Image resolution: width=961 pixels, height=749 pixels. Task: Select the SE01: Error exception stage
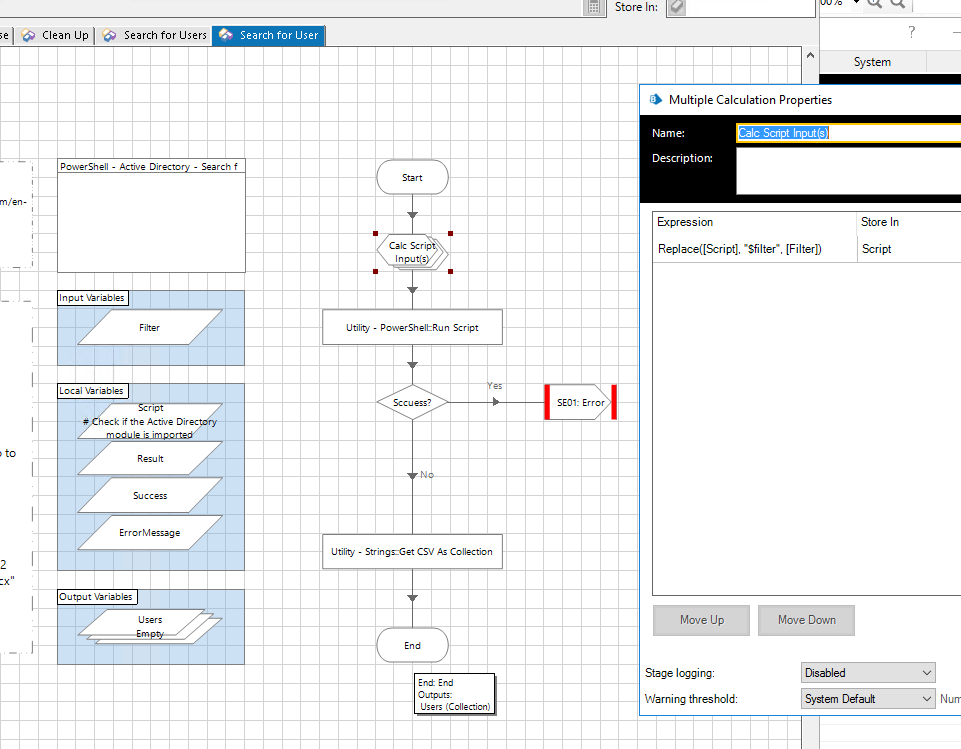coord(580,402)
